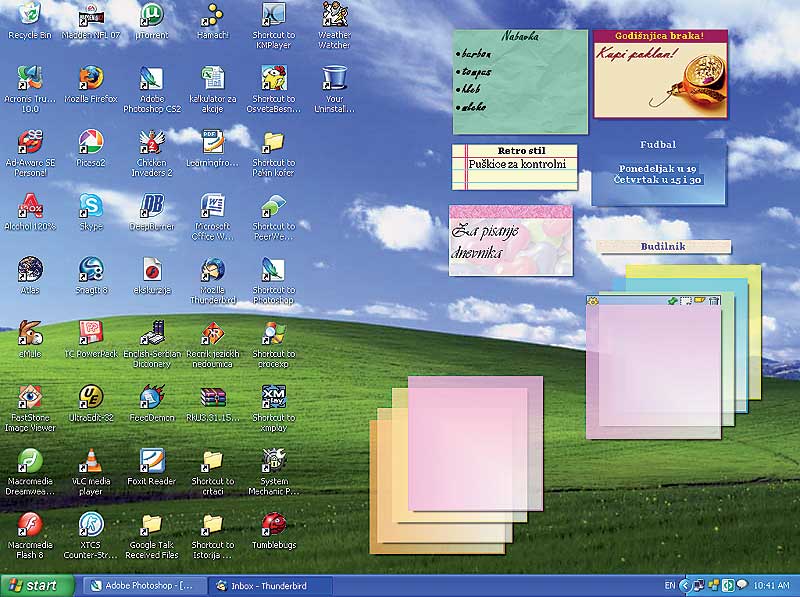Click the Atlas globe icon
800x597 pixels.
click(x=30, y=269)
